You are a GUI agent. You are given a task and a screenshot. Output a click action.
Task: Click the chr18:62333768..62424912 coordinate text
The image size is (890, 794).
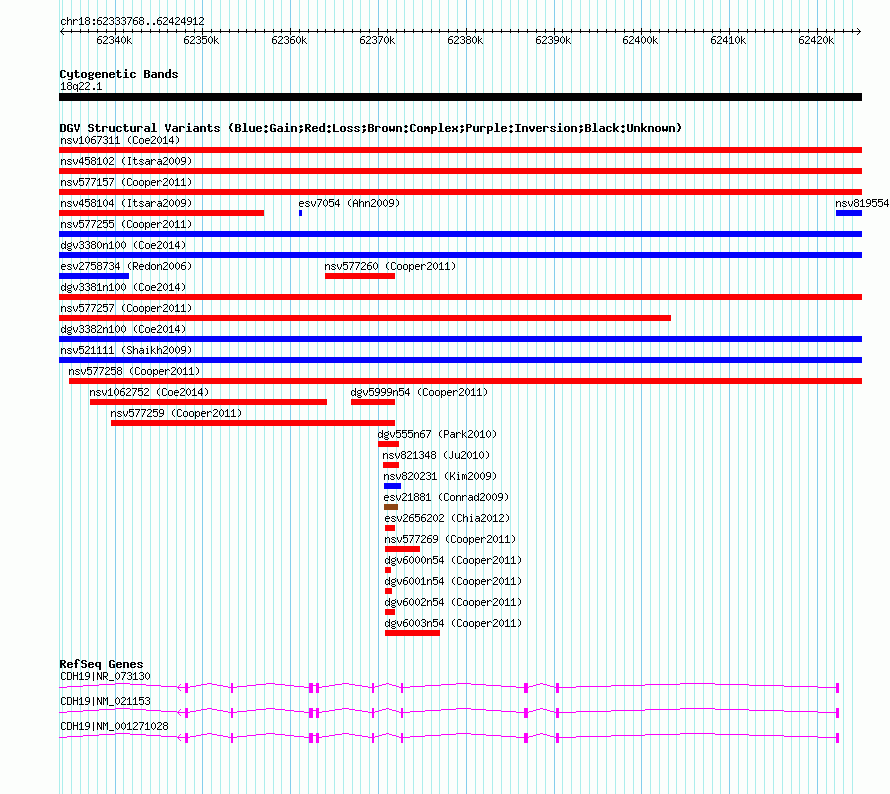[132, 22]
